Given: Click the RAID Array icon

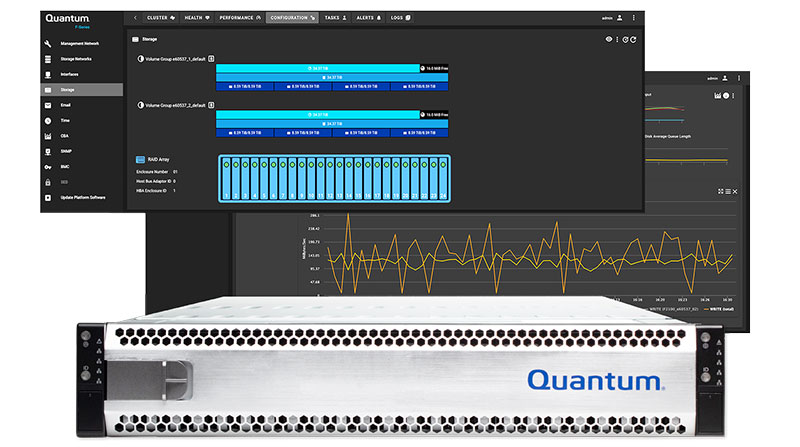Looking at the screenshot, I should (x=140, y=160).
